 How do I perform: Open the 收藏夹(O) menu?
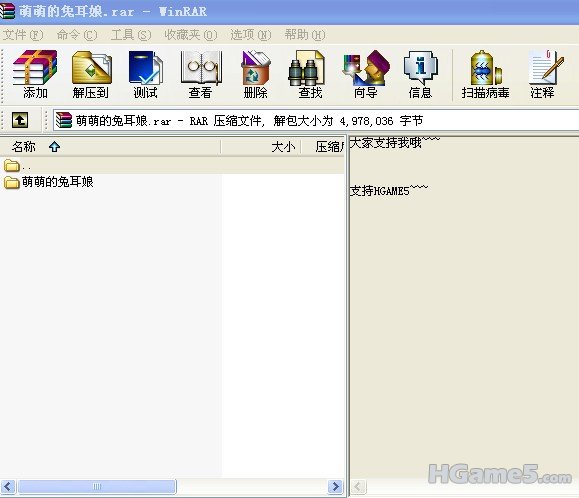(x=191, y=35)
